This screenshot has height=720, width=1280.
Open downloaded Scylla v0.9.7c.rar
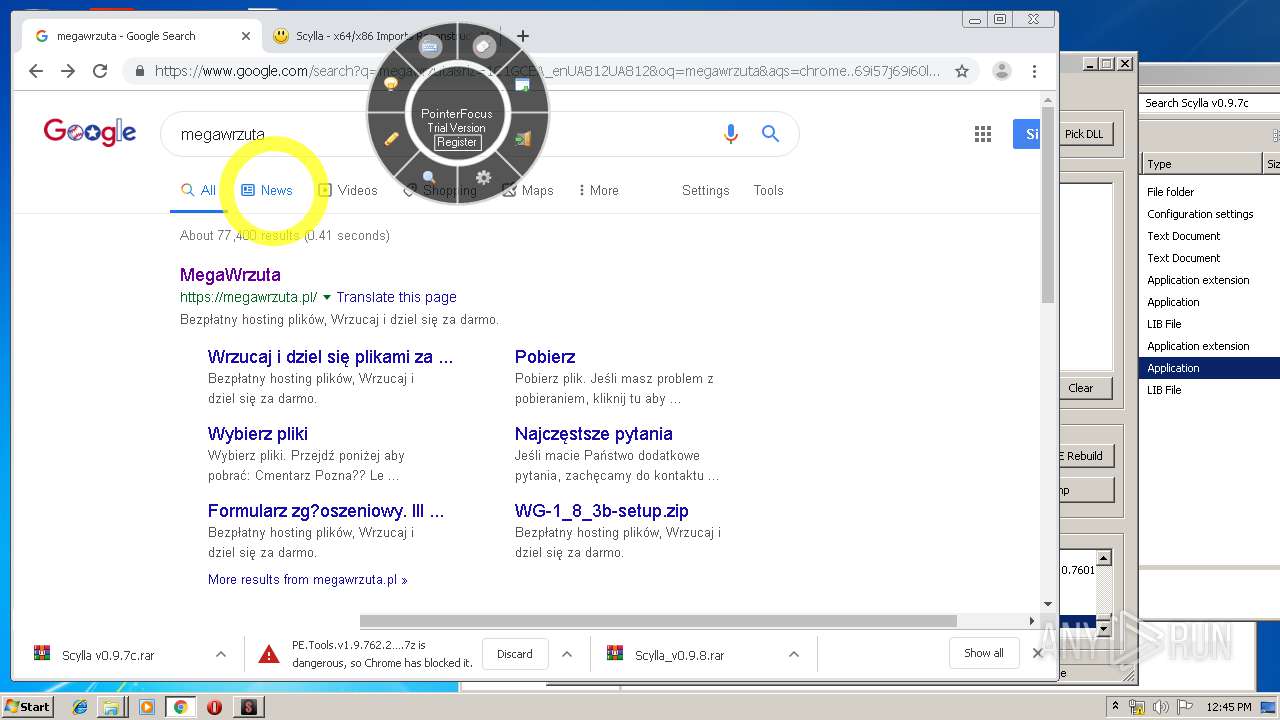(x=108, y=655)
